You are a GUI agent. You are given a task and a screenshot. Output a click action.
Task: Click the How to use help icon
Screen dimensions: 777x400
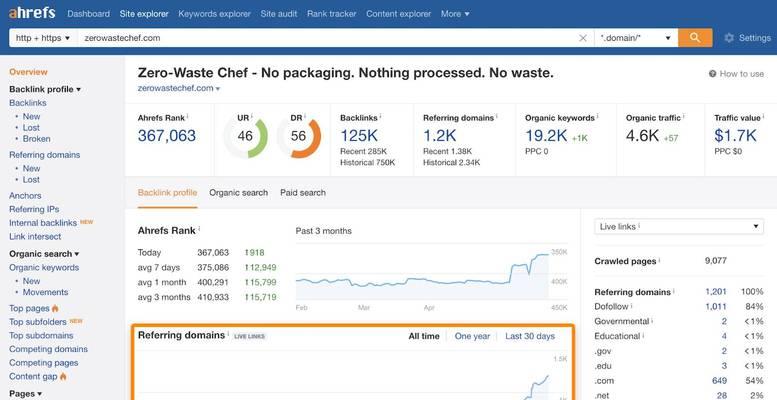713,74
